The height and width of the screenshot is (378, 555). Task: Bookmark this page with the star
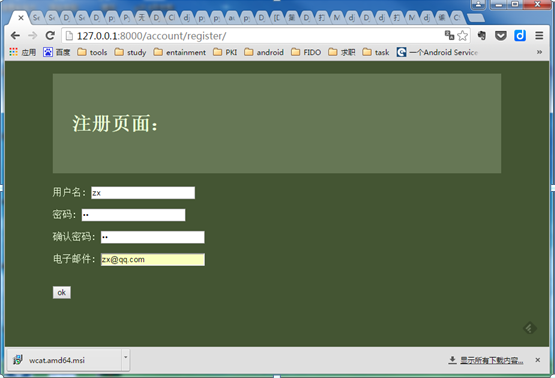[x=462, y=35]
